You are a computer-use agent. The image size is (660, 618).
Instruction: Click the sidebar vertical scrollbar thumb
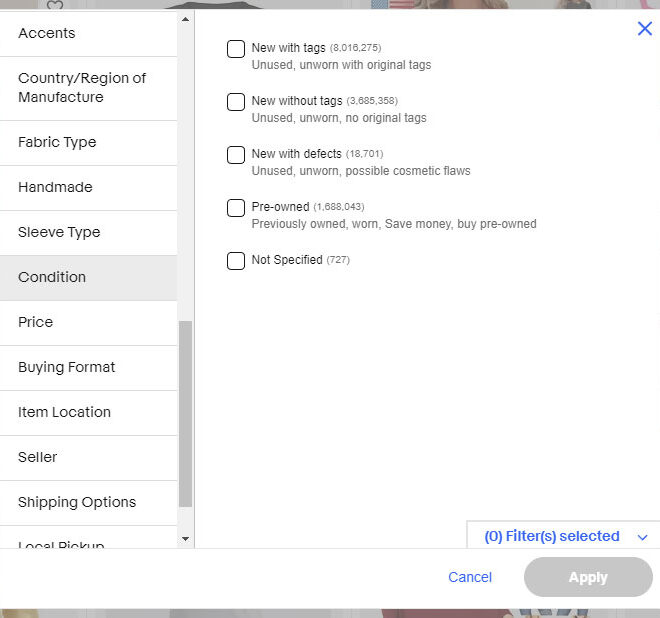pyautogui.click(x=185, y=415)
